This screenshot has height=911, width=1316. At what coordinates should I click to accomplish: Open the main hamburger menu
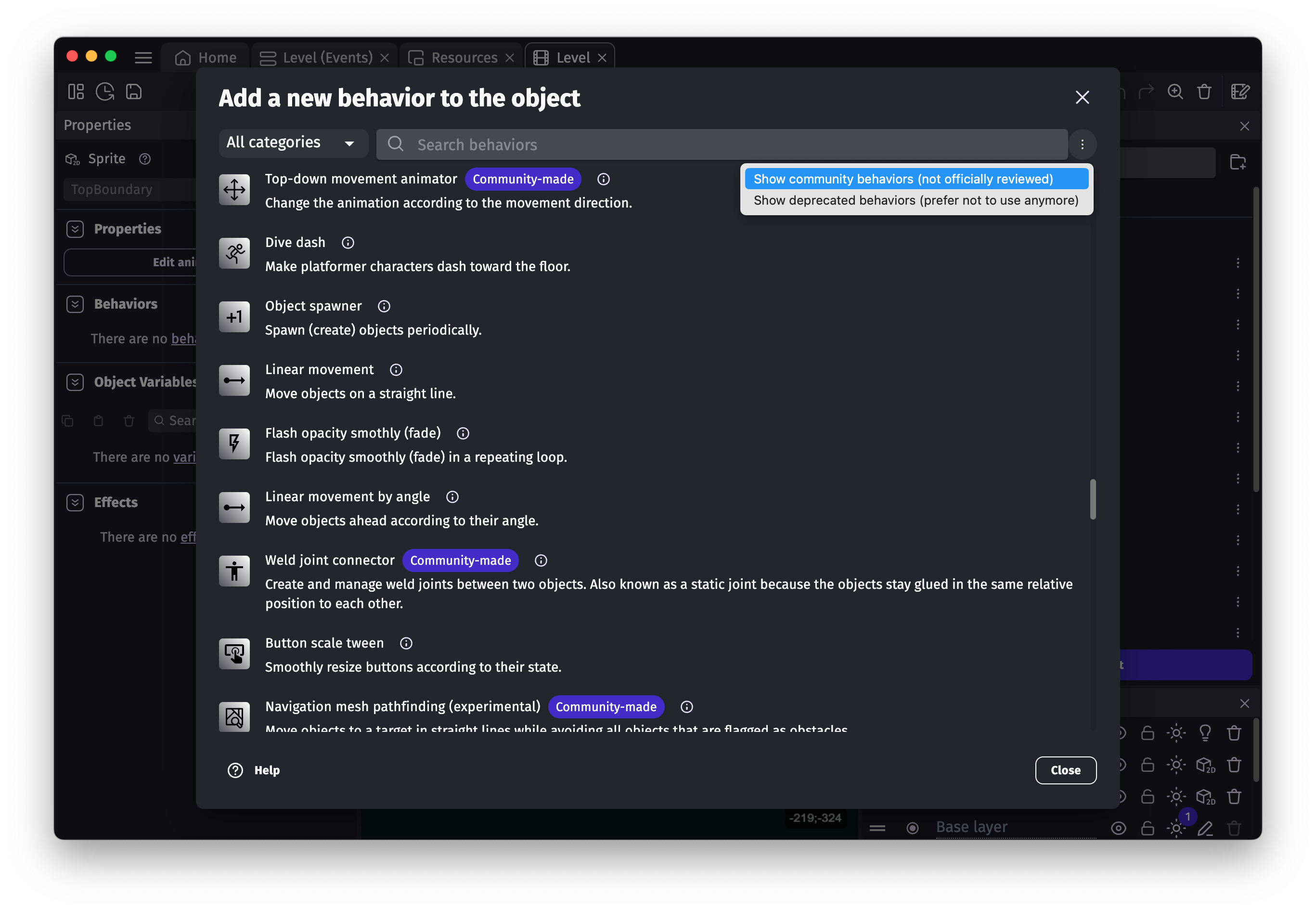[143, 58]
